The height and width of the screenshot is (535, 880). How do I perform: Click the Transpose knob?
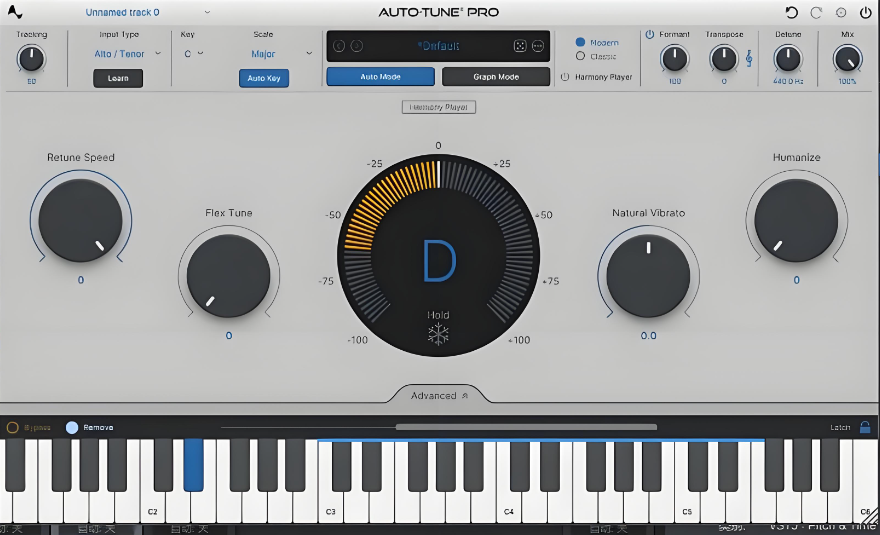(x=724, y=59)
